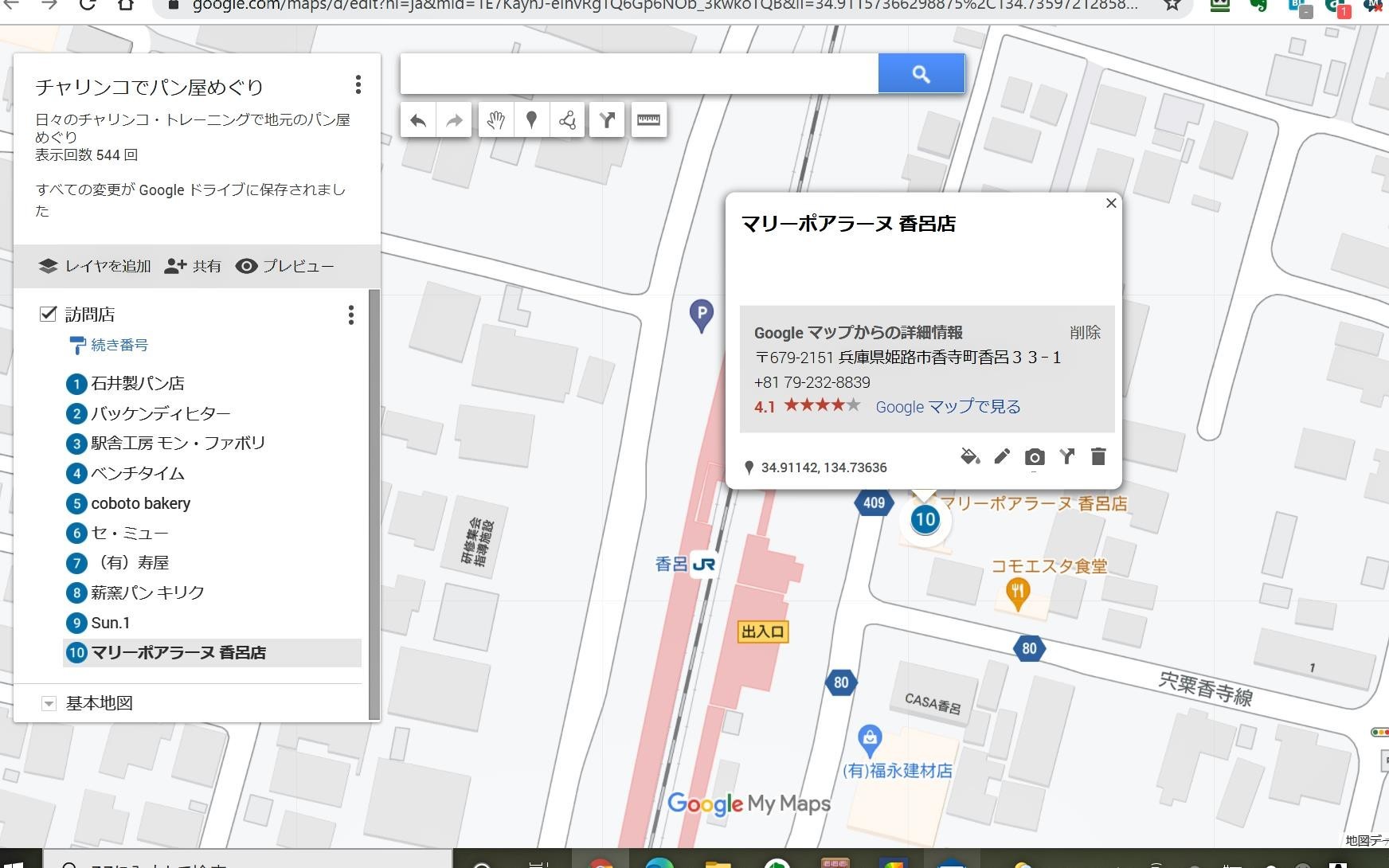The width and height of the screenshot is (1389, 868).
Task: Select the hand pan tool
Action: tap(496, 120)
